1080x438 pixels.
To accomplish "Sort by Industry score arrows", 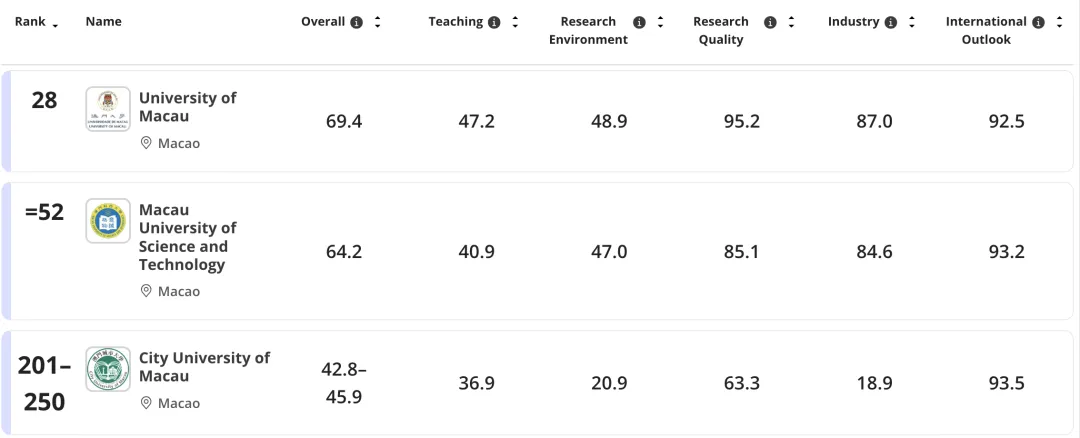I will [912, 22].
